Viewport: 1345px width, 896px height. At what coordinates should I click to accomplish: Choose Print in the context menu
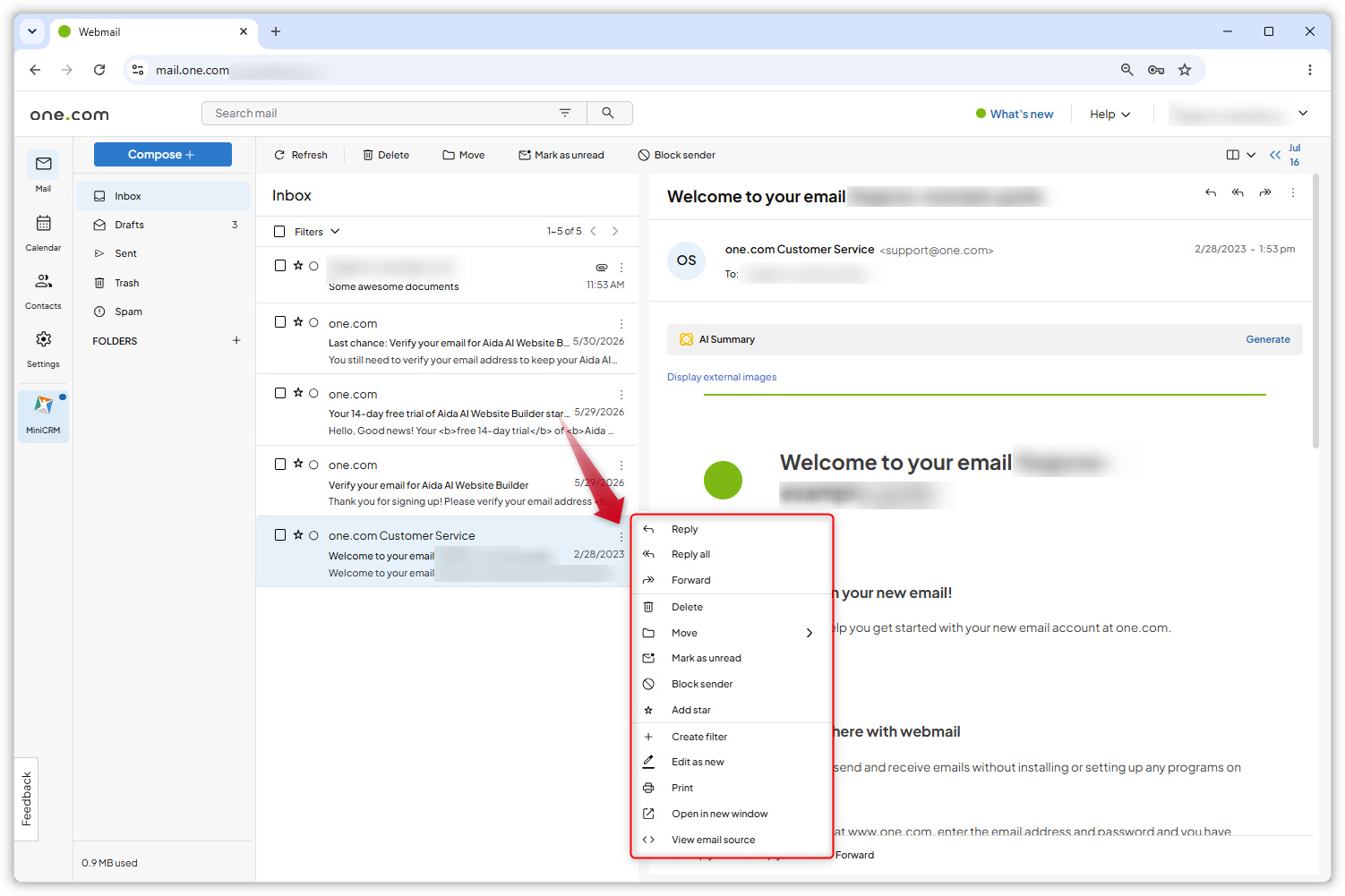[732, 788]
